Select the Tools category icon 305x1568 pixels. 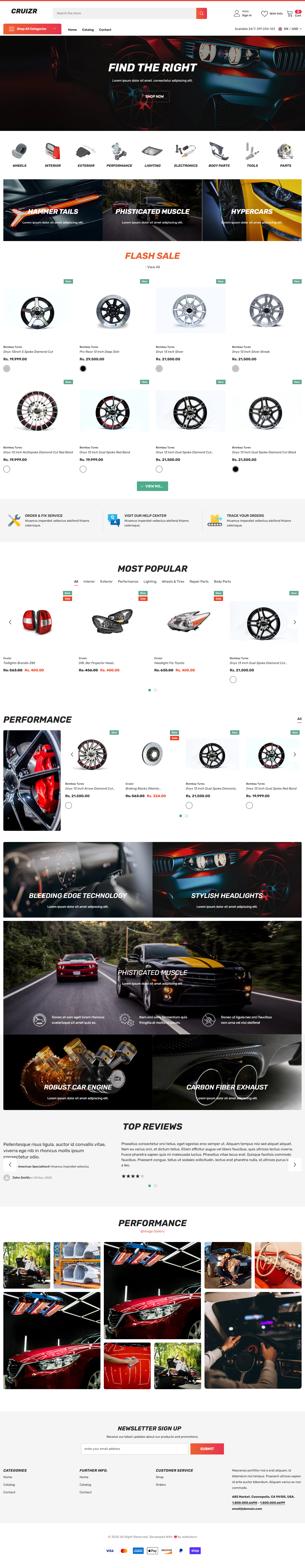point(252,150)
